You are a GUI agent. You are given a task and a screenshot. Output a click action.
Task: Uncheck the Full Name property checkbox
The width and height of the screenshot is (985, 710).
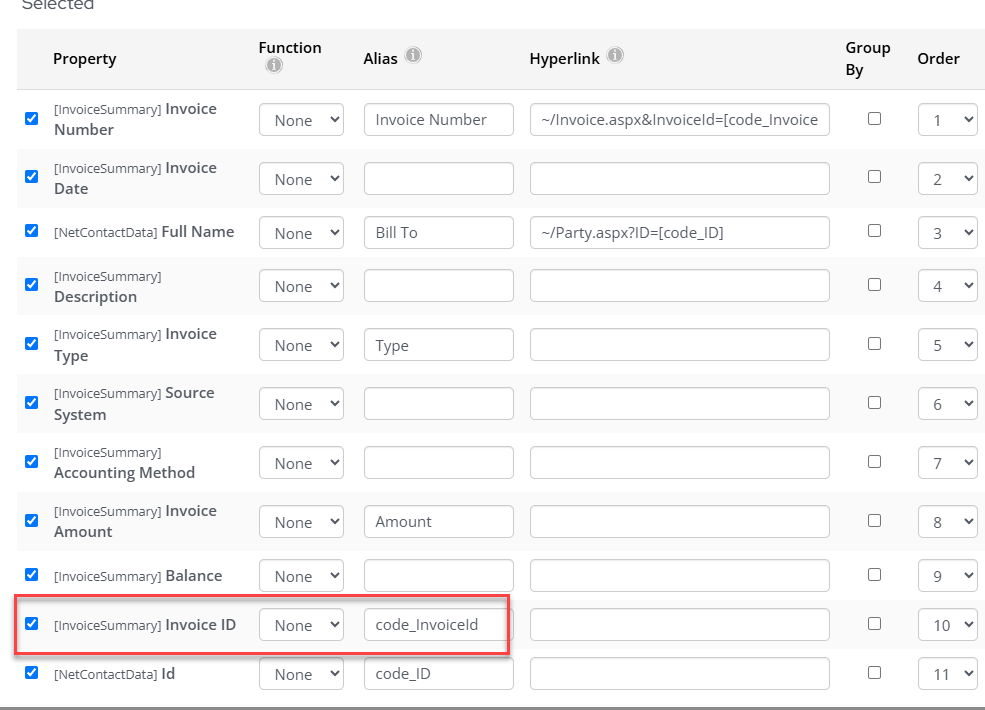31,231
